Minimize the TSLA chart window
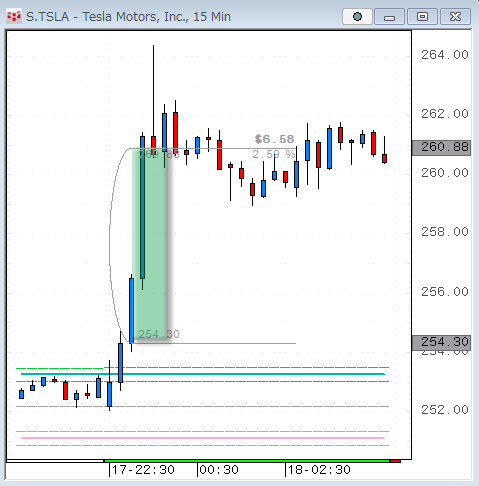The width and height of the screenshot is (479, 486). 389,17
